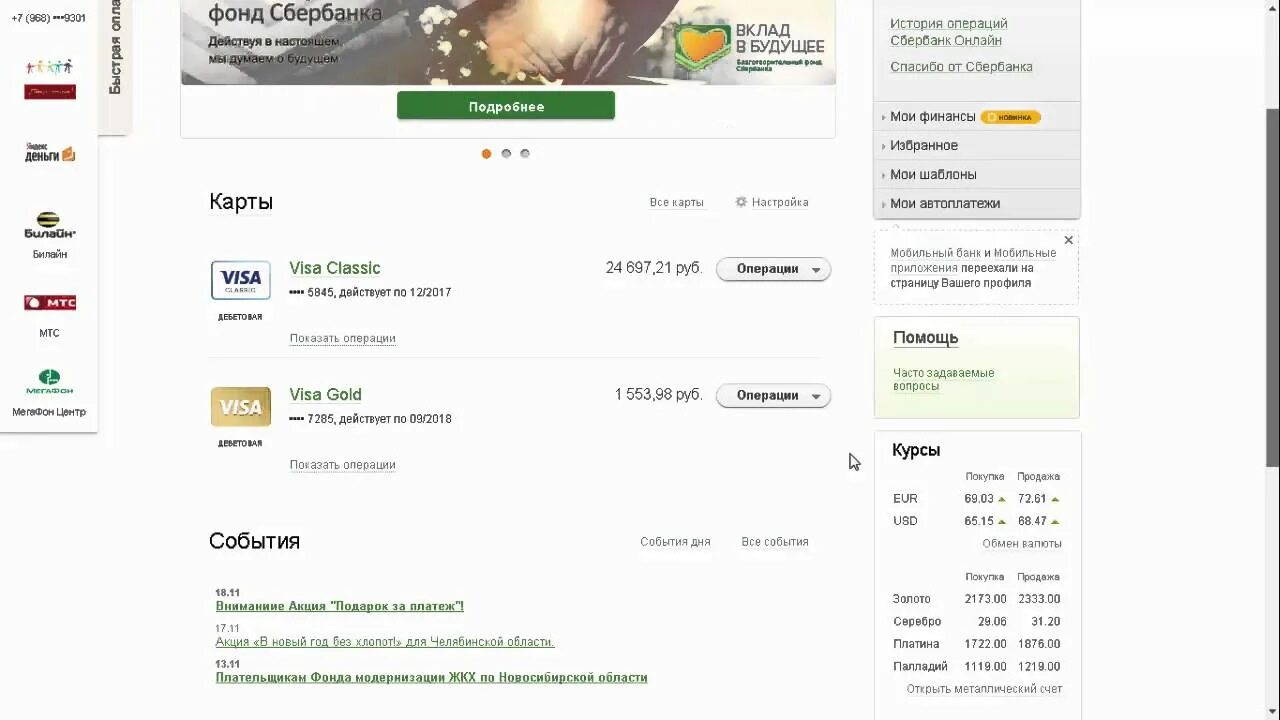Image resolution: width=1280 pixels, height=720 pixels.
Task: Open the Подарок за платеж promotion news
Action: [340, 606]
